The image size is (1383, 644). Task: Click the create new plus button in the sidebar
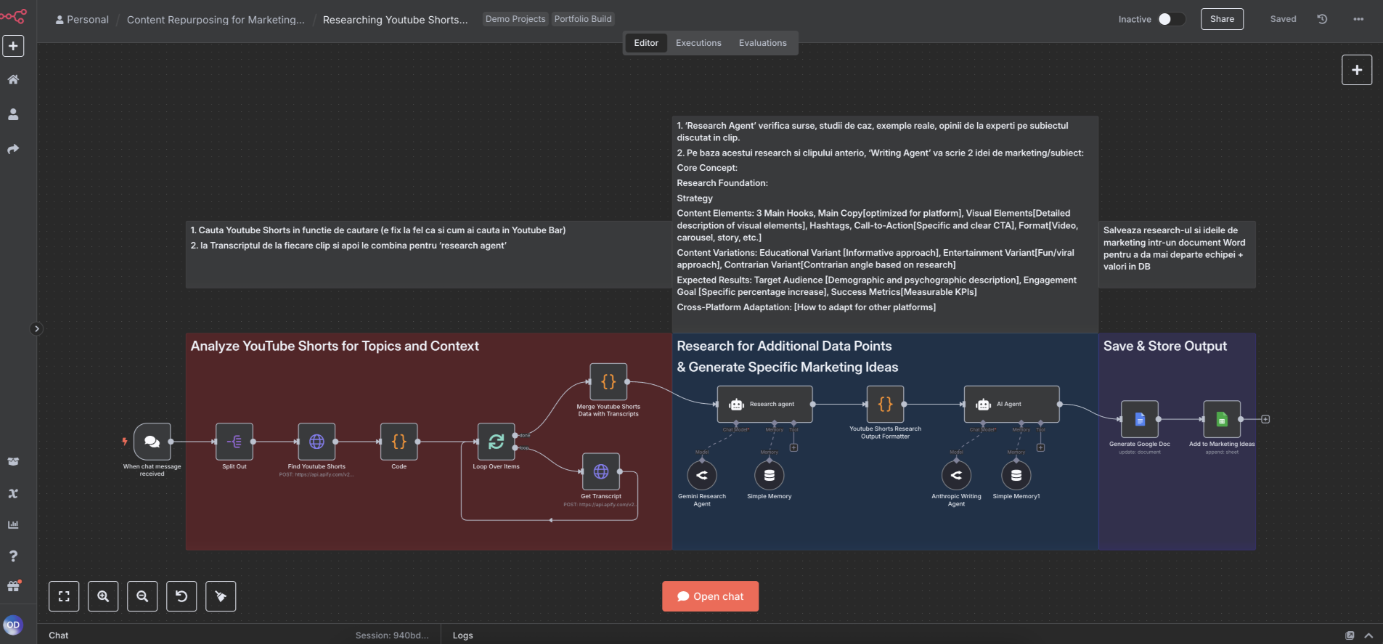pyautogui.click(x=13, y=46)
